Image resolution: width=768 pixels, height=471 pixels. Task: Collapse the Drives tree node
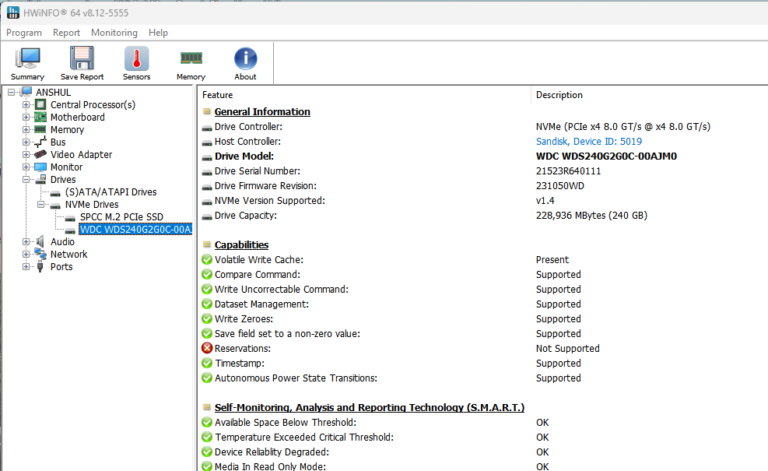coord(26,179)
